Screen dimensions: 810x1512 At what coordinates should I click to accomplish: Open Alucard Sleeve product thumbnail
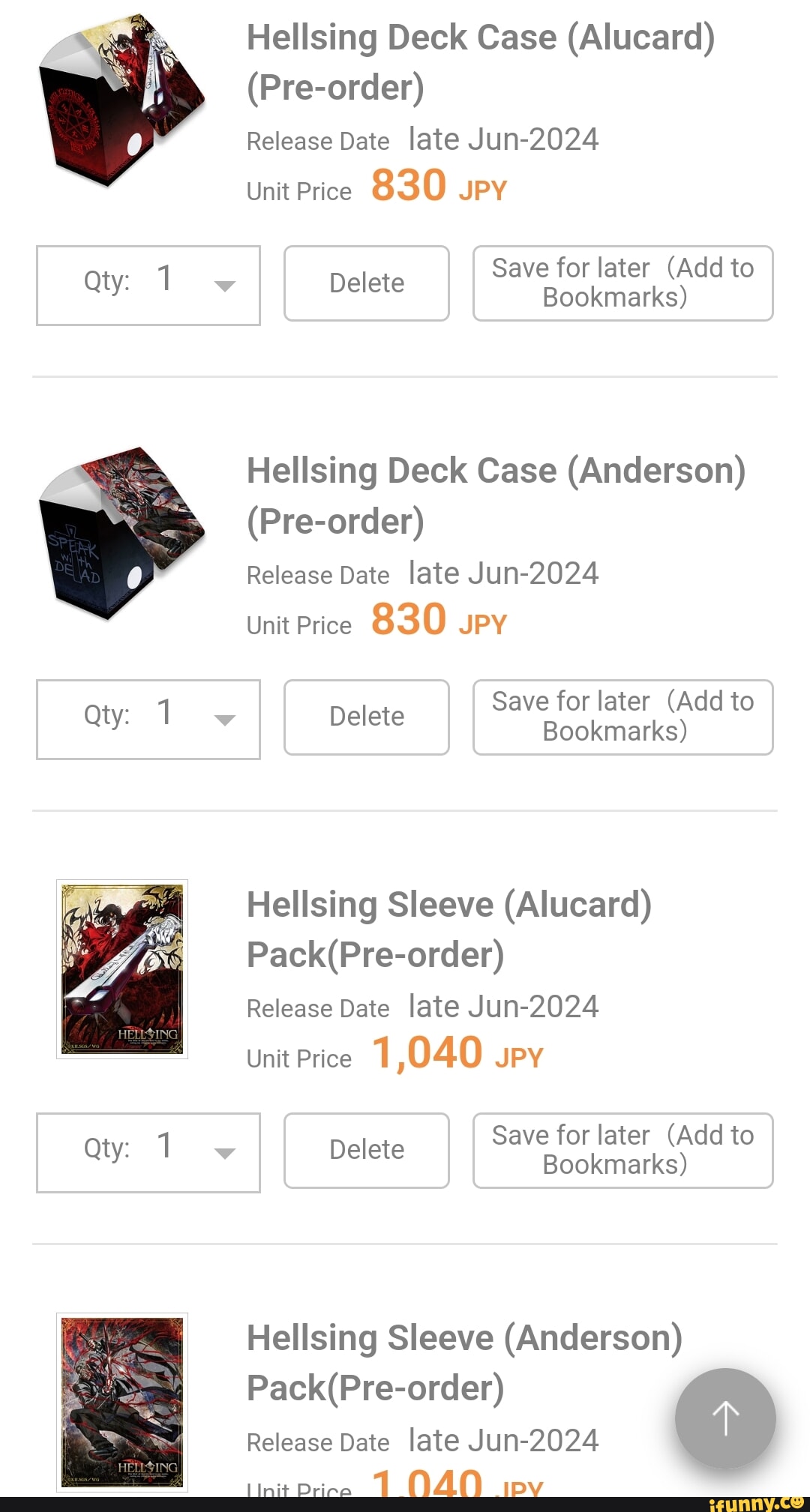point(122,969)
